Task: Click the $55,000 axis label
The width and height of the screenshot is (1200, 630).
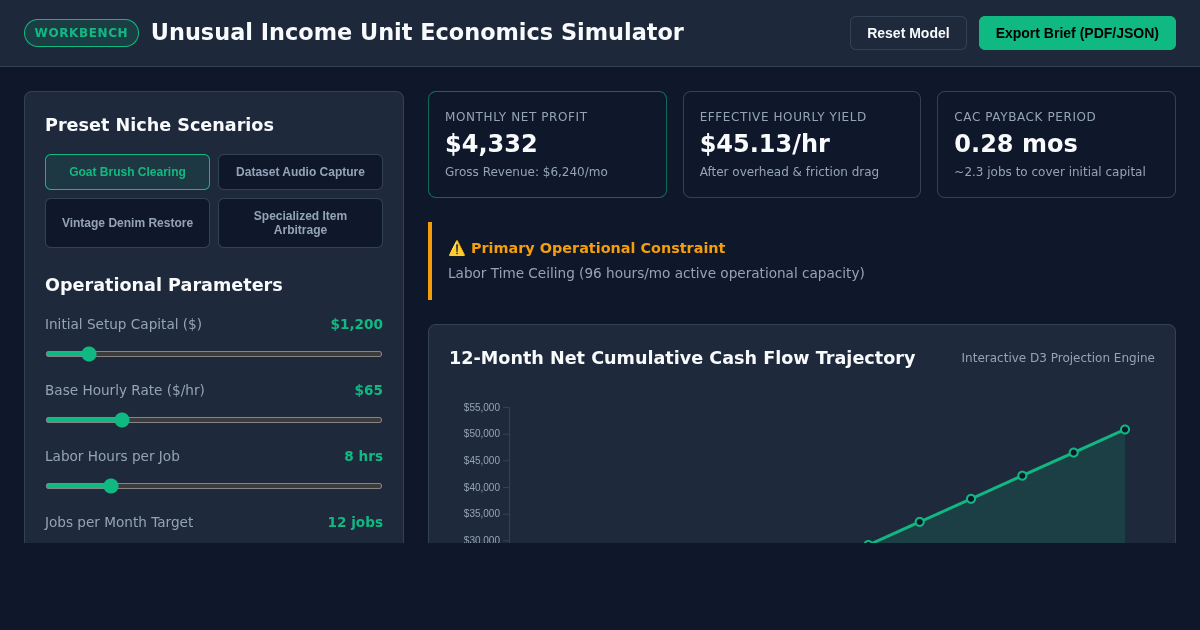Action: 481,408
